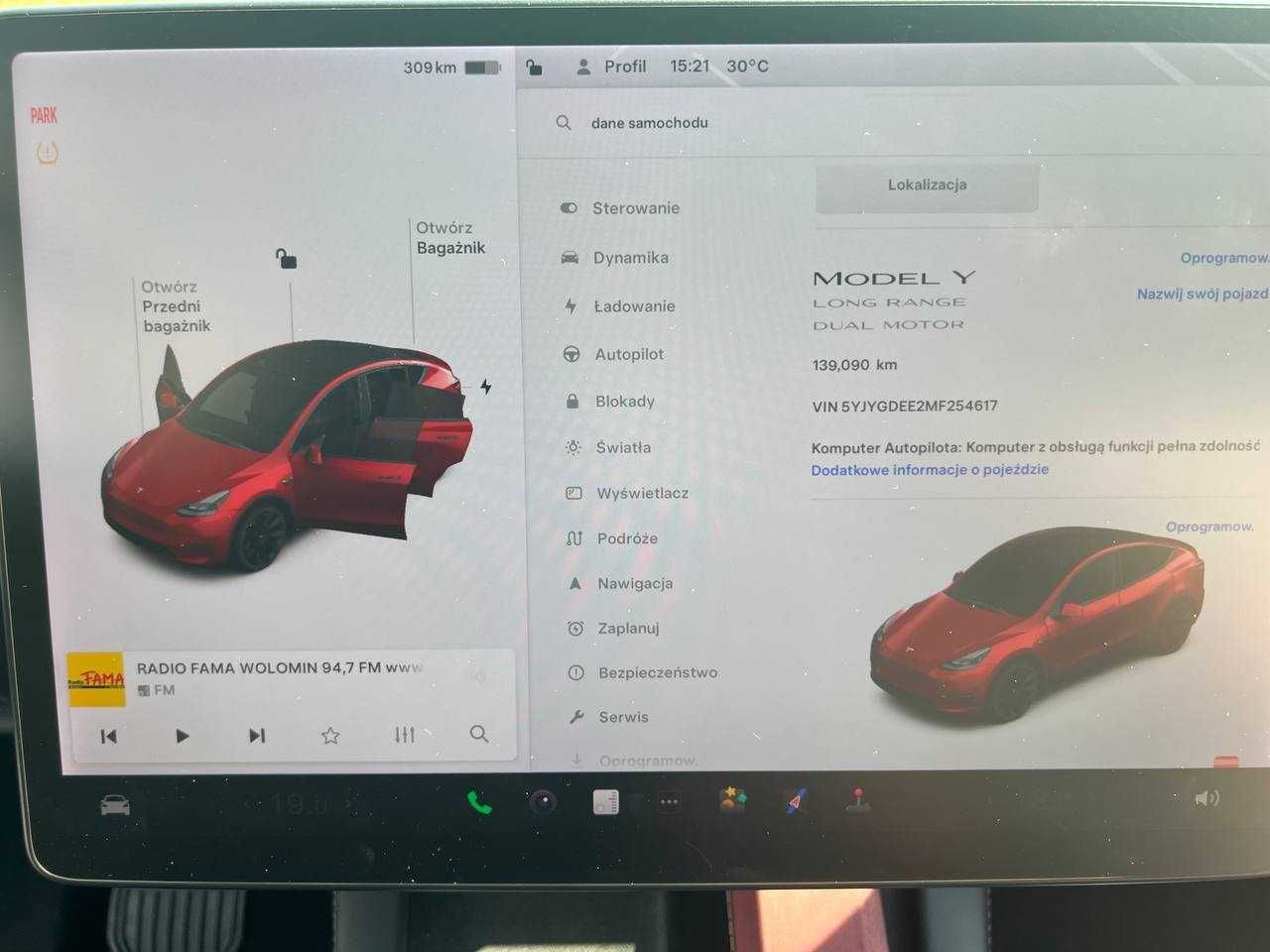Select Serwis menu item
The width and height of the screenshot is (1270, 952).
click(x=625, y=717)
